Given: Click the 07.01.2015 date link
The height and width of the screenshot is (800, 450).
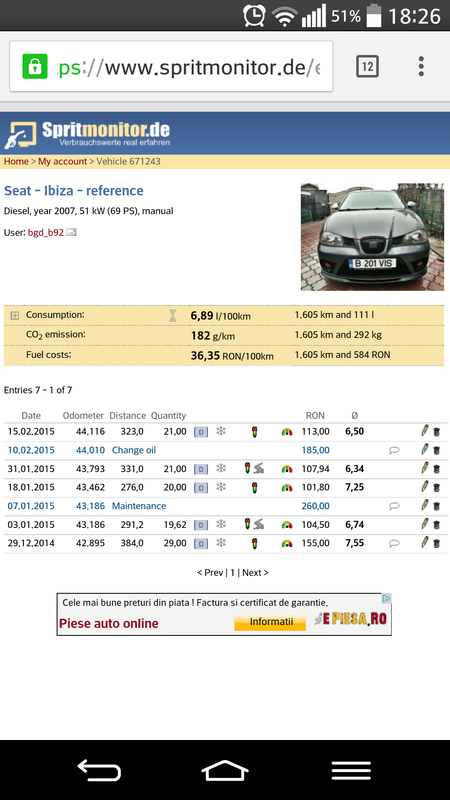Looking at the screenshot, I should click(x=31, y=506).
